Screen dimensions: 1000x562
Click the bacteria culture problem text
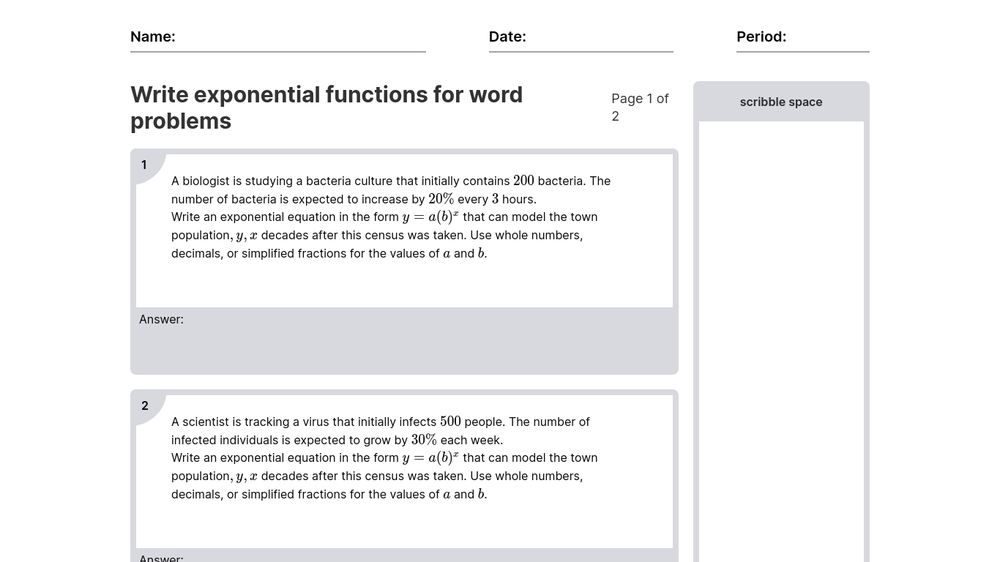(x=391, y=217)
